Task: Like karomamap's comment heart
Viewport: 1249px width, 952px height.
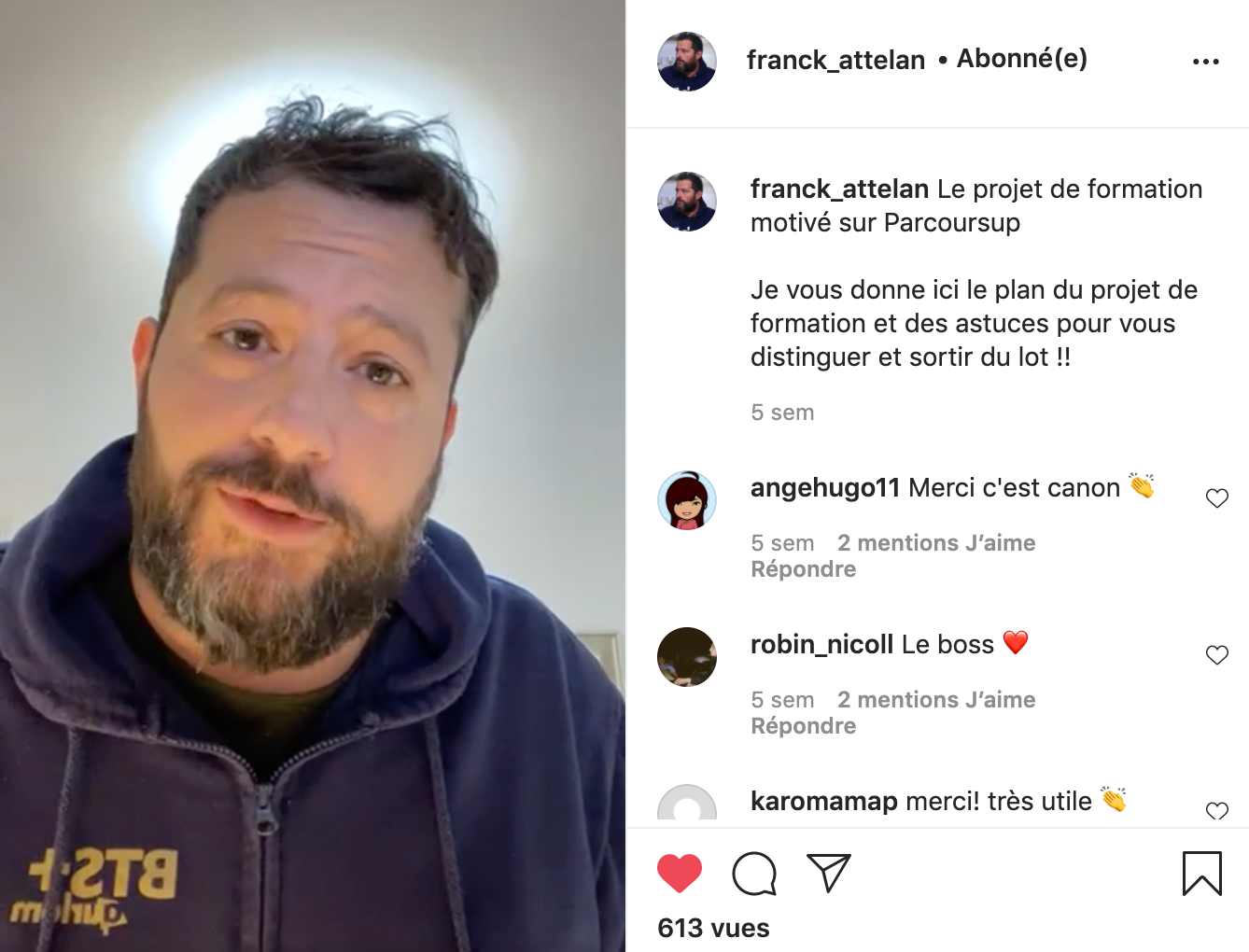Action: coord(1217,811)
